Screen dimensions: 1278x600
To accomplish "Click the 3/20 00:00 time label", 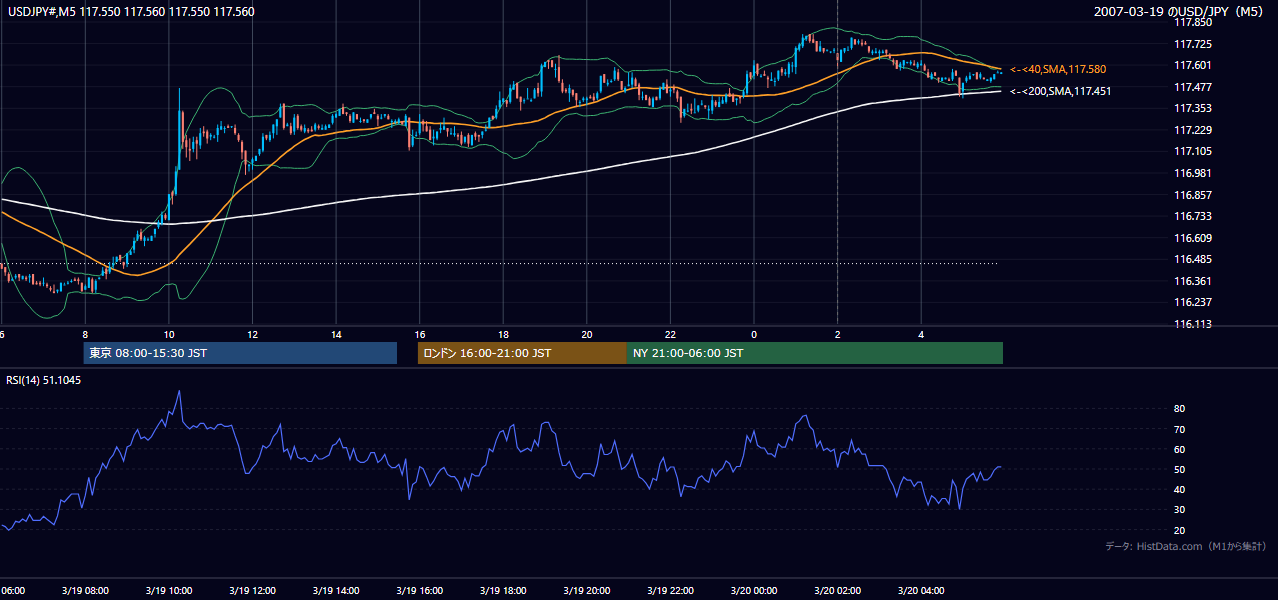I will pyautogui.click(x=754, y=591).
